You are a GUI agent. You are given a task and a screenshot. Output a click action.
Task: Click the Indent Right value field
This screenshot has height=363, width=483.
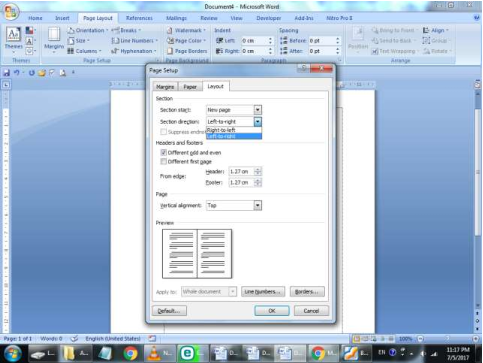(x=254, y=51)
